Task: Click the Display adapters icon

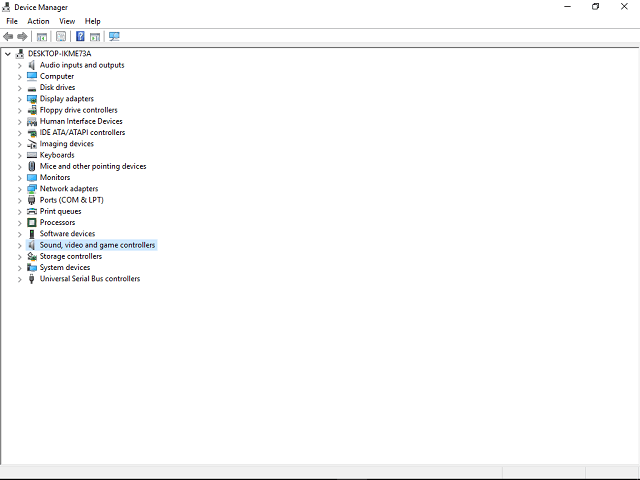Action: [x=32, y=99]
